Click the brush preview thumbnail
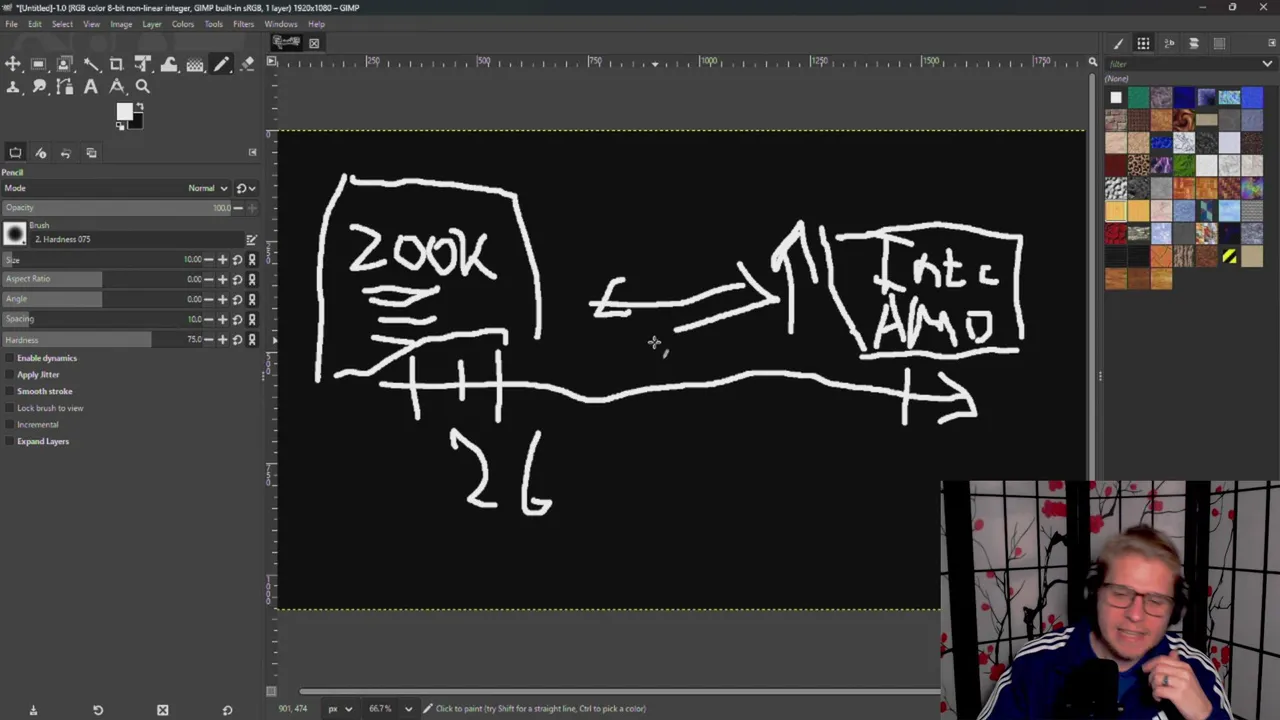Screen dimensions: 1280x720 click(x=15, y=234)
